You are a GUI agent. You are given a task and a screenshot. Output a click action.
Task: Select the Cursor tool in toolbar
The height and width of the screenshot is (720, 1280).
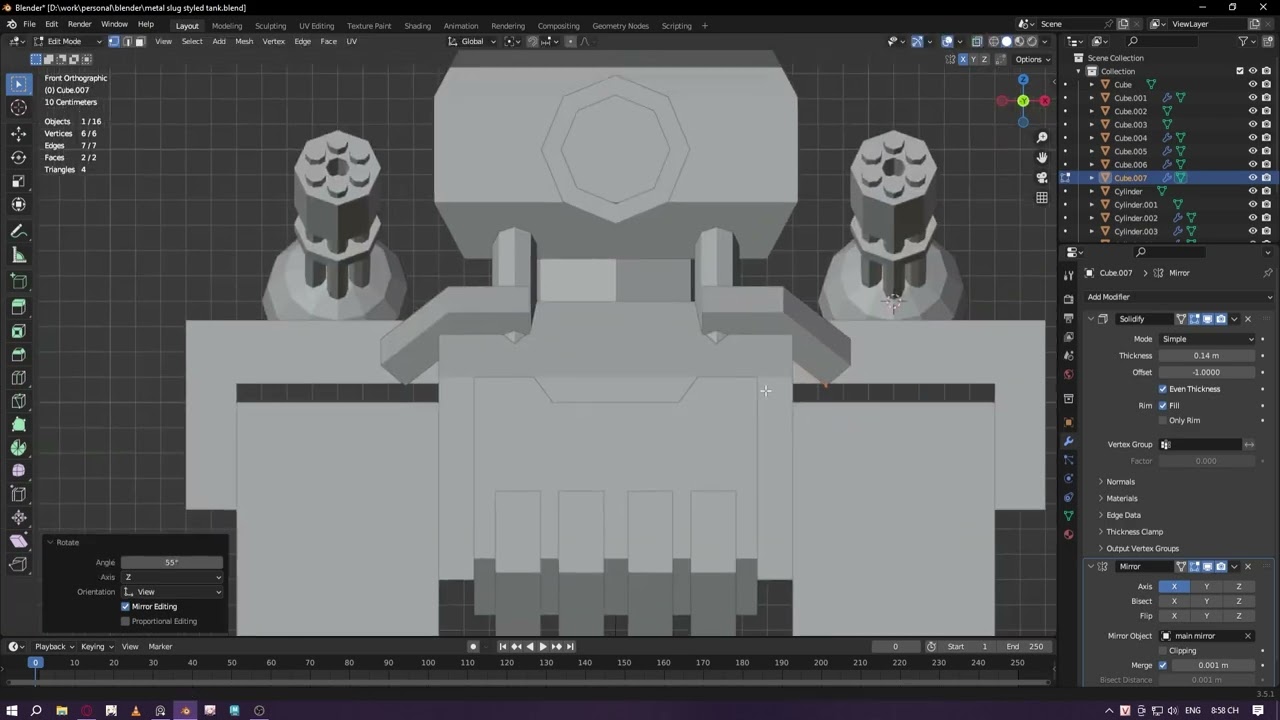[18, 108]
